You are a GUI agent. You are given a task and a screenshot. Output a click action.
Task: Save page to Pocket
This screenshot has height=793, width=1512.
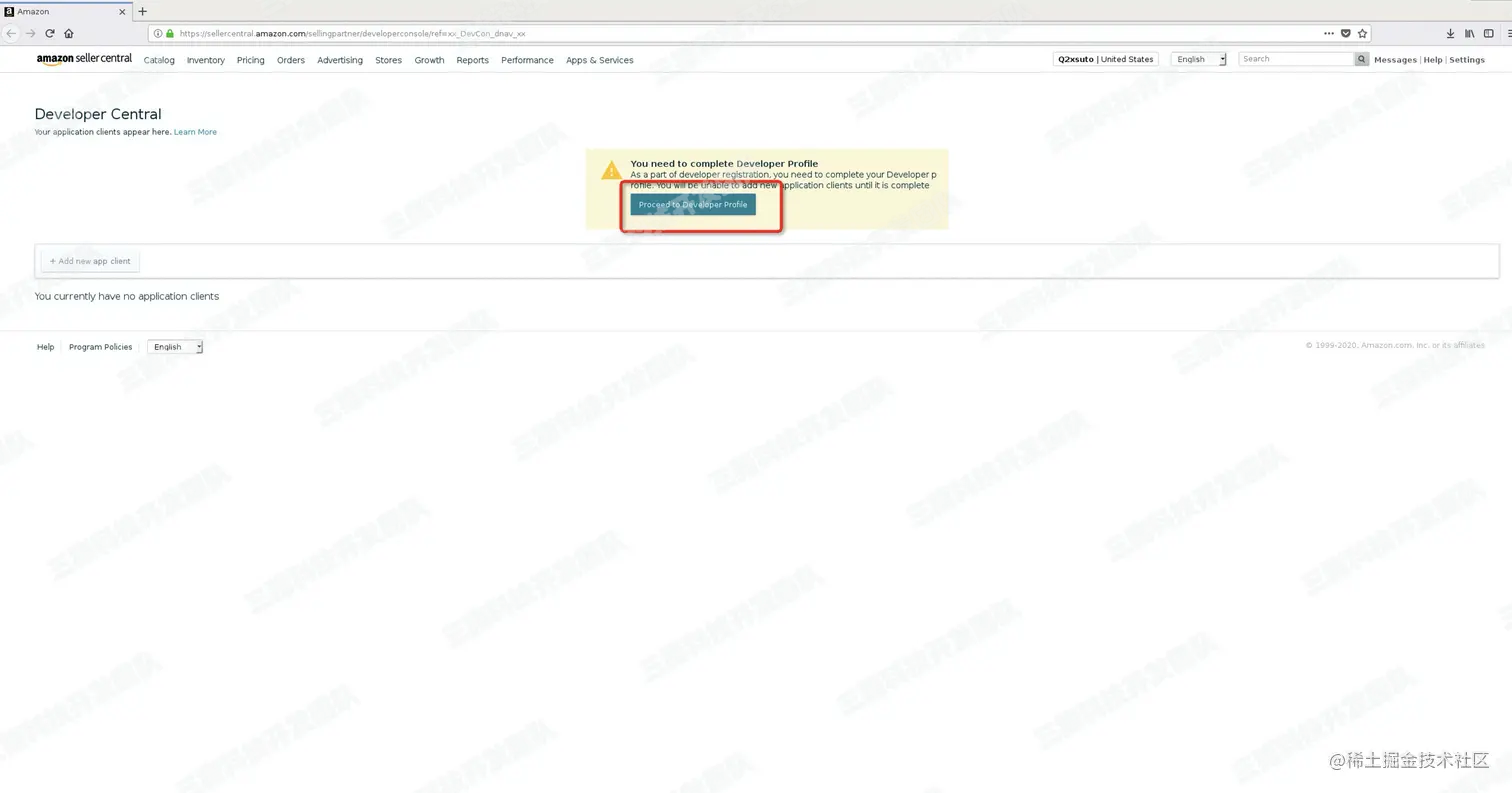pos(1345,33)
